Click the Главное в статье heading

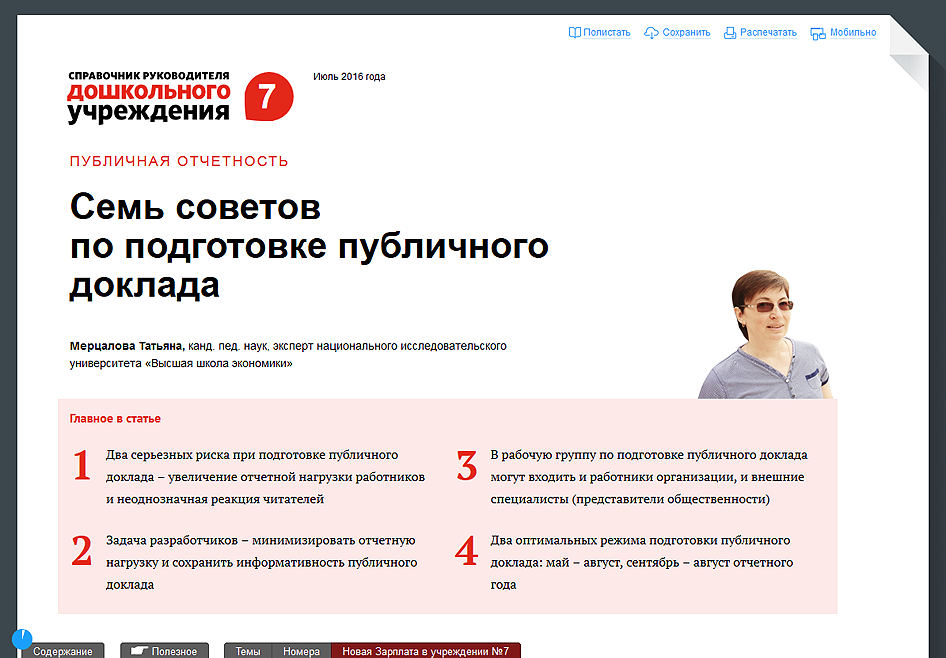click(115, 419)
